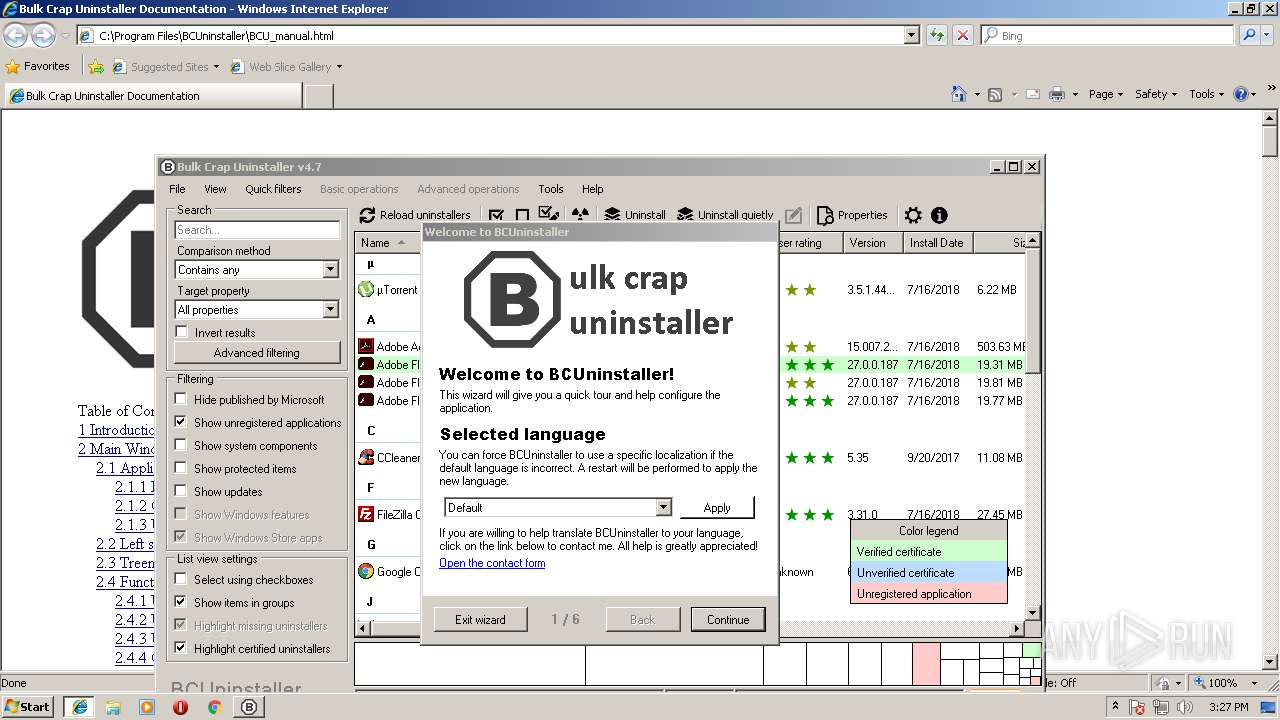Screen dimensions: 1280x720
Task: Click the IE Print icon
Action: (1058, 94)
